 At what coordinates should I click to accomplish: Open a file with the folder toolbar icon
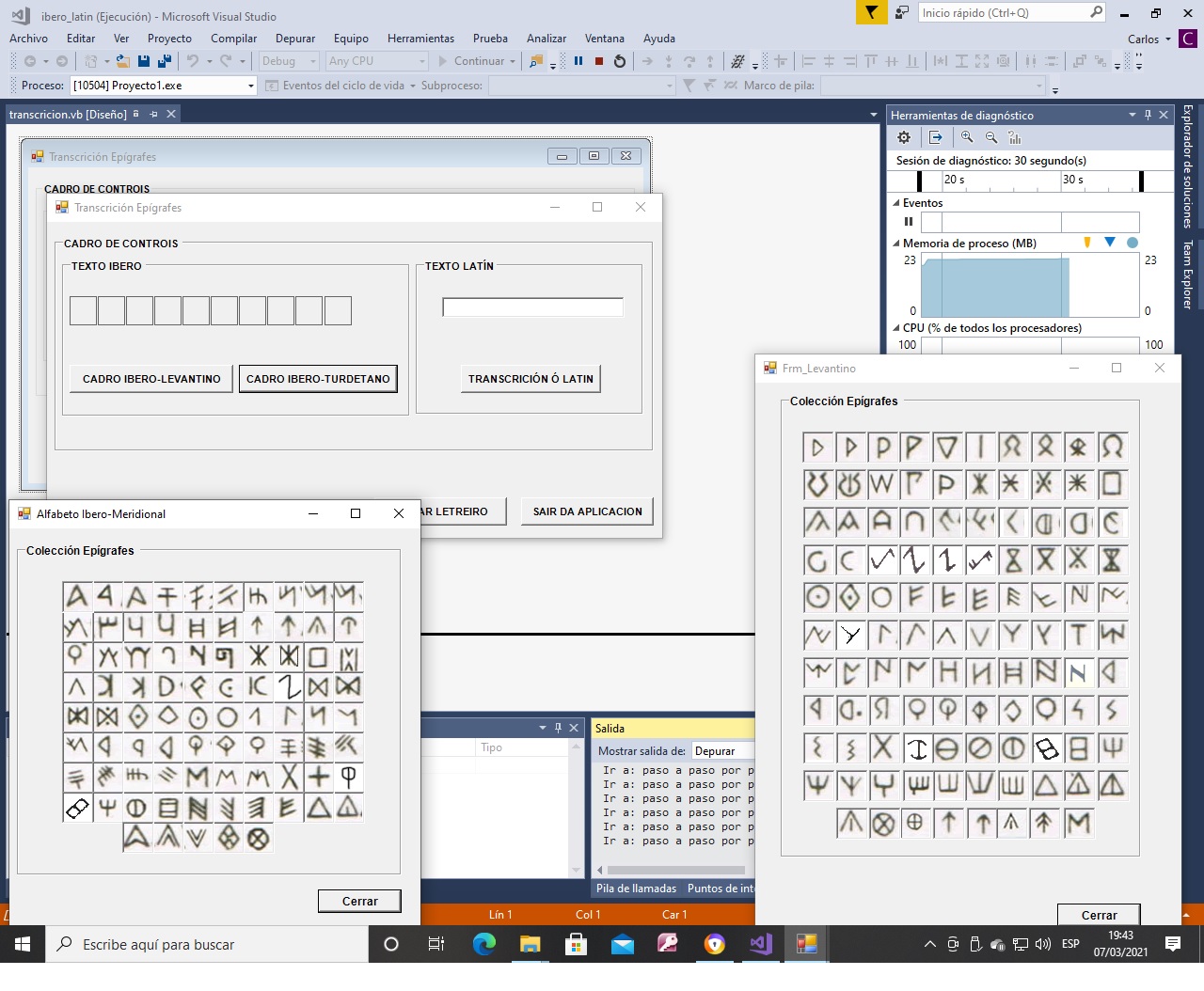click(x=123, y=61)
